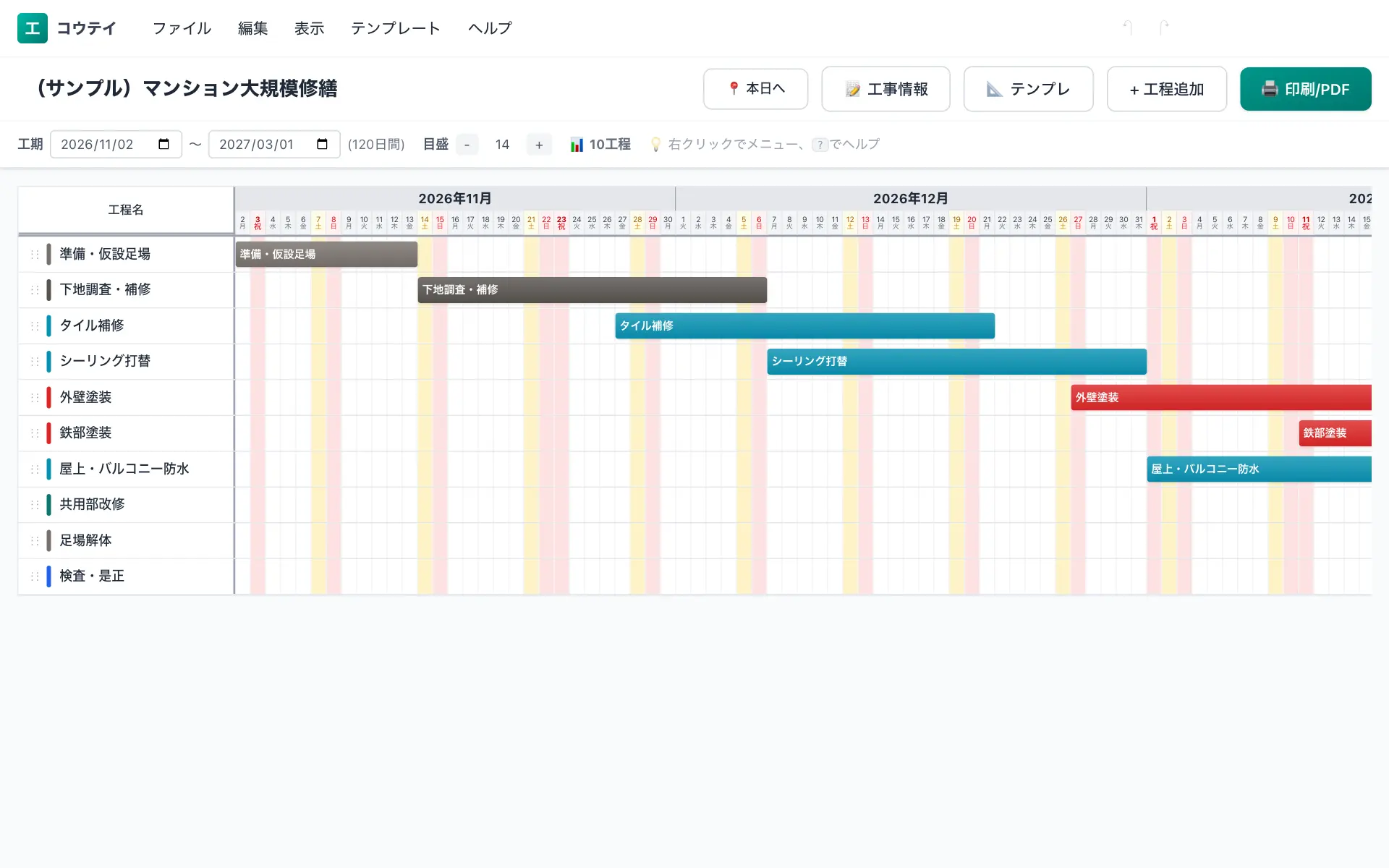Open 工事情報 dialog
Image resolution: width=1389 pixels, height=868 pixels.
click(x=886, y=89)
